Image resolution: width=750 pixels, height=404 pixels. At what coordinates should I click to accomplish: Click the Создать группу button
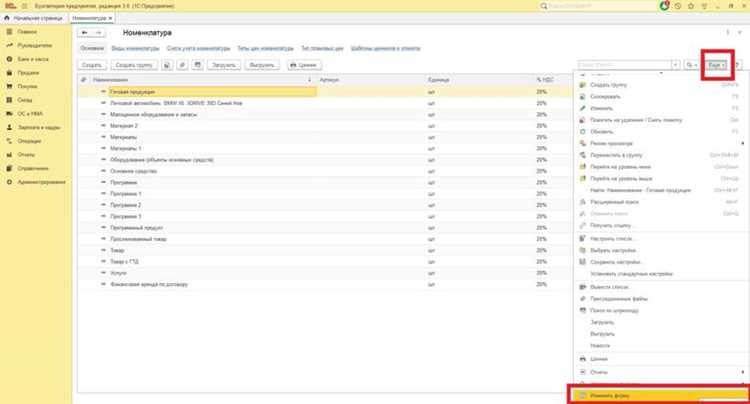pos(134,65)
